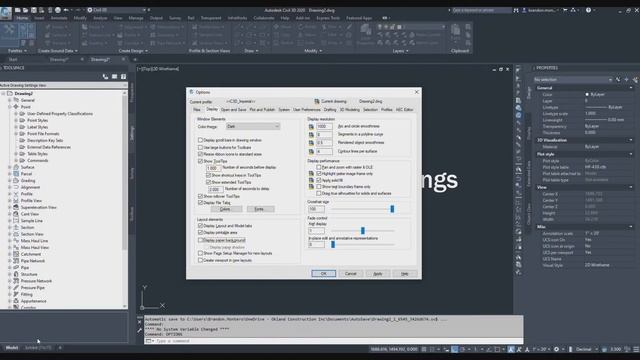
Task: Click Help button in Options dialog
Action: (404, 273)
